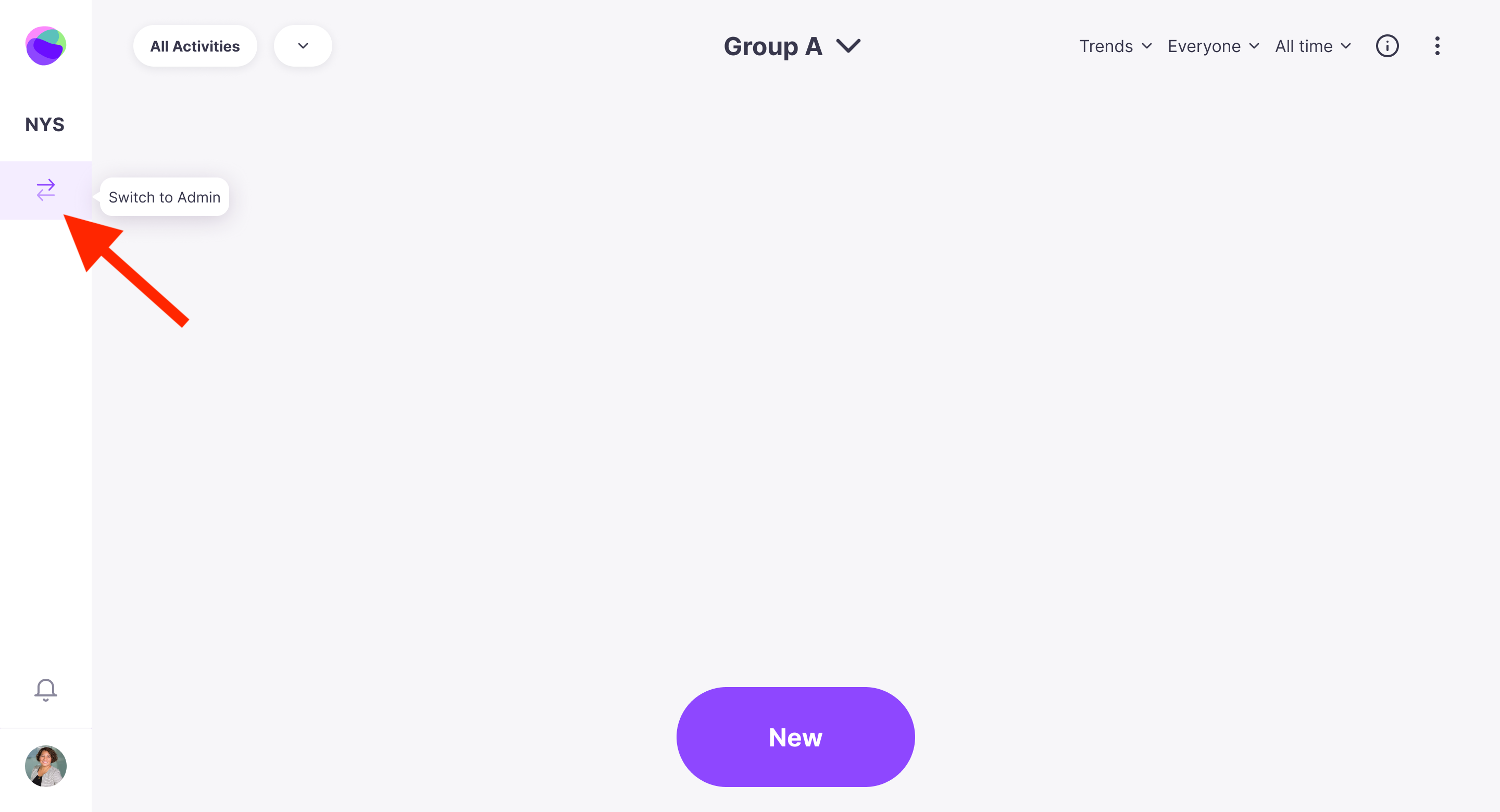Screen dimensions: 1500x812
Task: Click the Group A title text
Action: (x=773, y=46)
